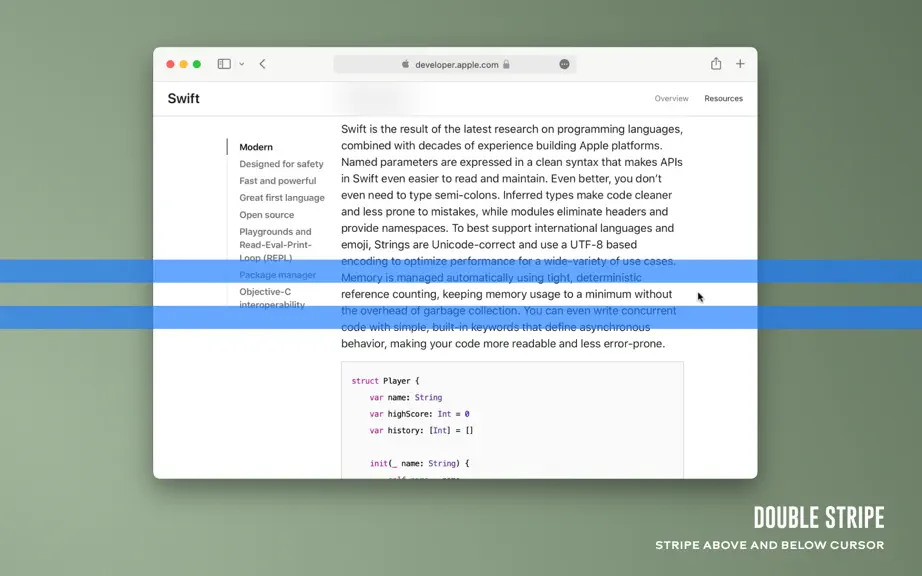Image resolution: width=922 pixels, height=576 pixels.
Task: Go to the Open source section
Action: [x=266, y=215]
